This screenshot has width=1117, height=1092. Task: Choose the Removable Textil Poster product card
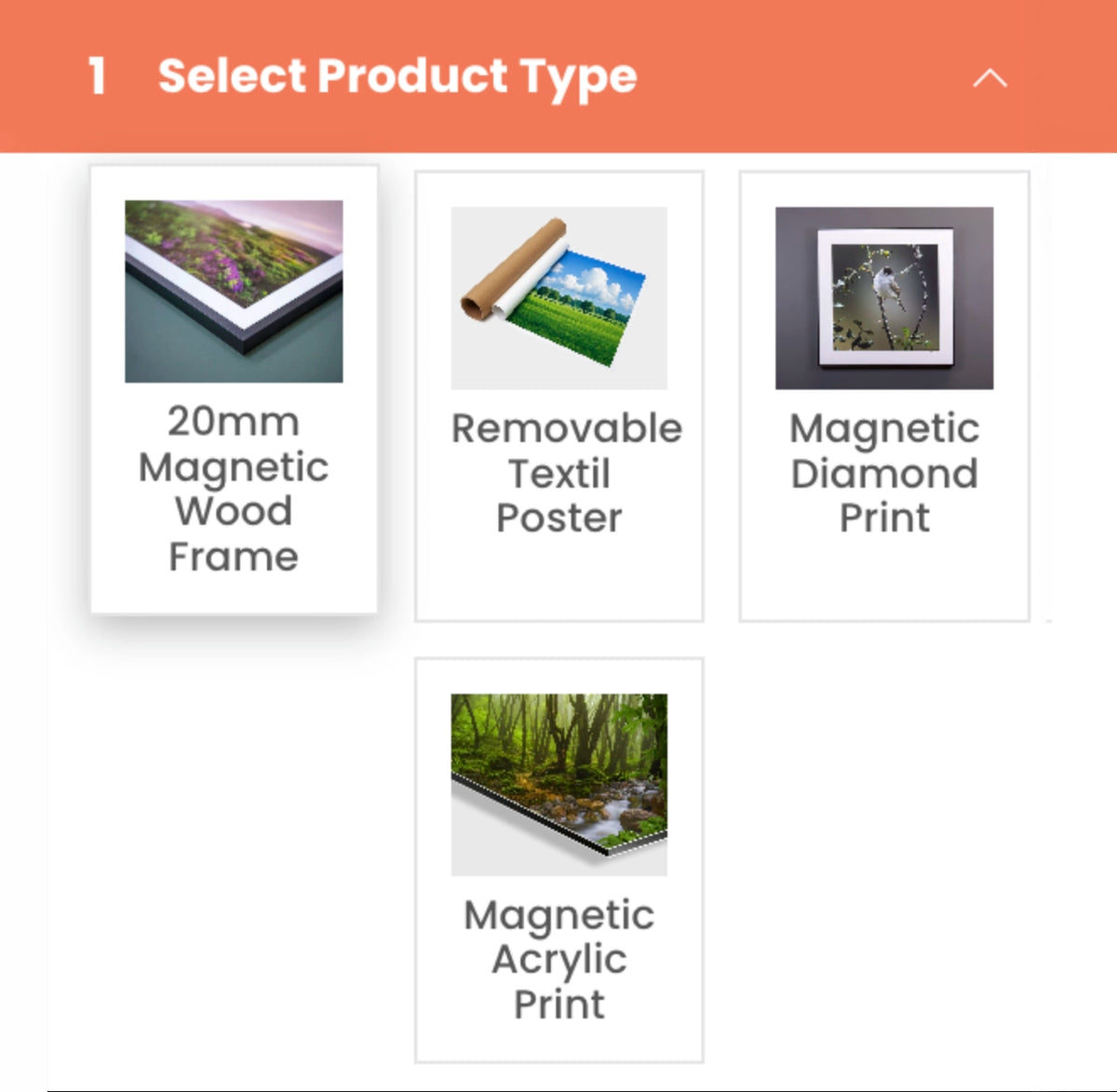click(559, 577)
